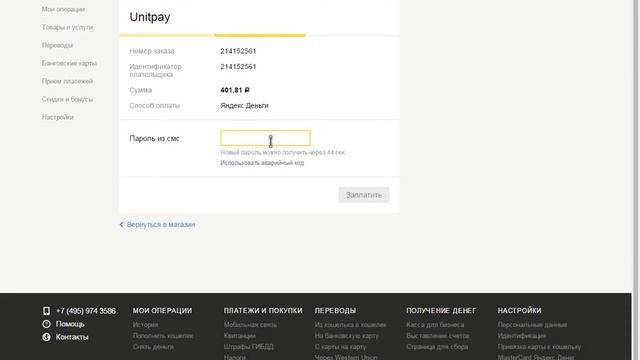Click the help question-mark icon in footer
The height and width of the screenshot is (360, 640).
tap(47, 324)
